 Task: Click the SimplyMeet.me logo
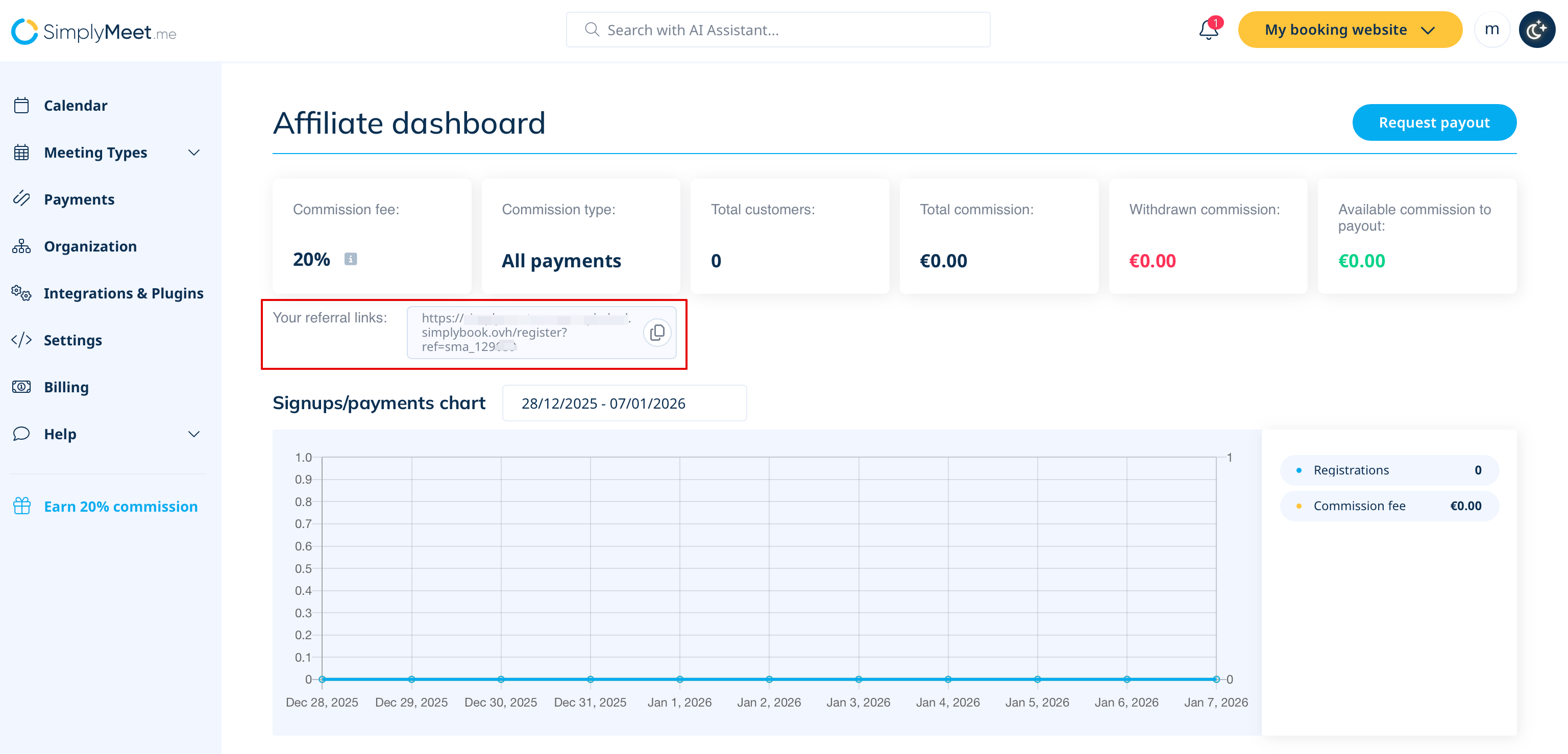(94, 31)
